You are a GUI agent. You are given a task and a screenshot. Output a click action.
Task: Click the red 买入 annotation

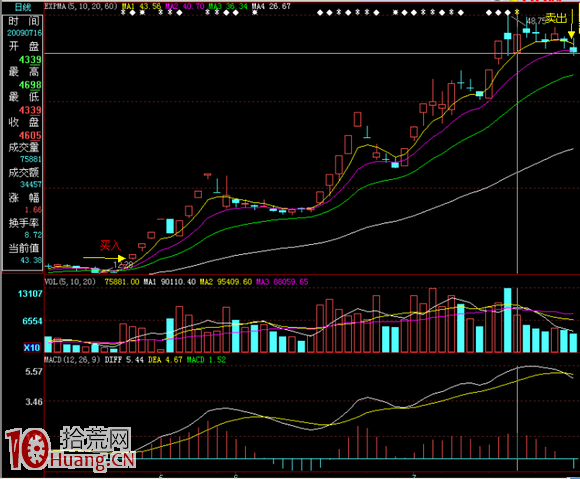coord(110,245)
